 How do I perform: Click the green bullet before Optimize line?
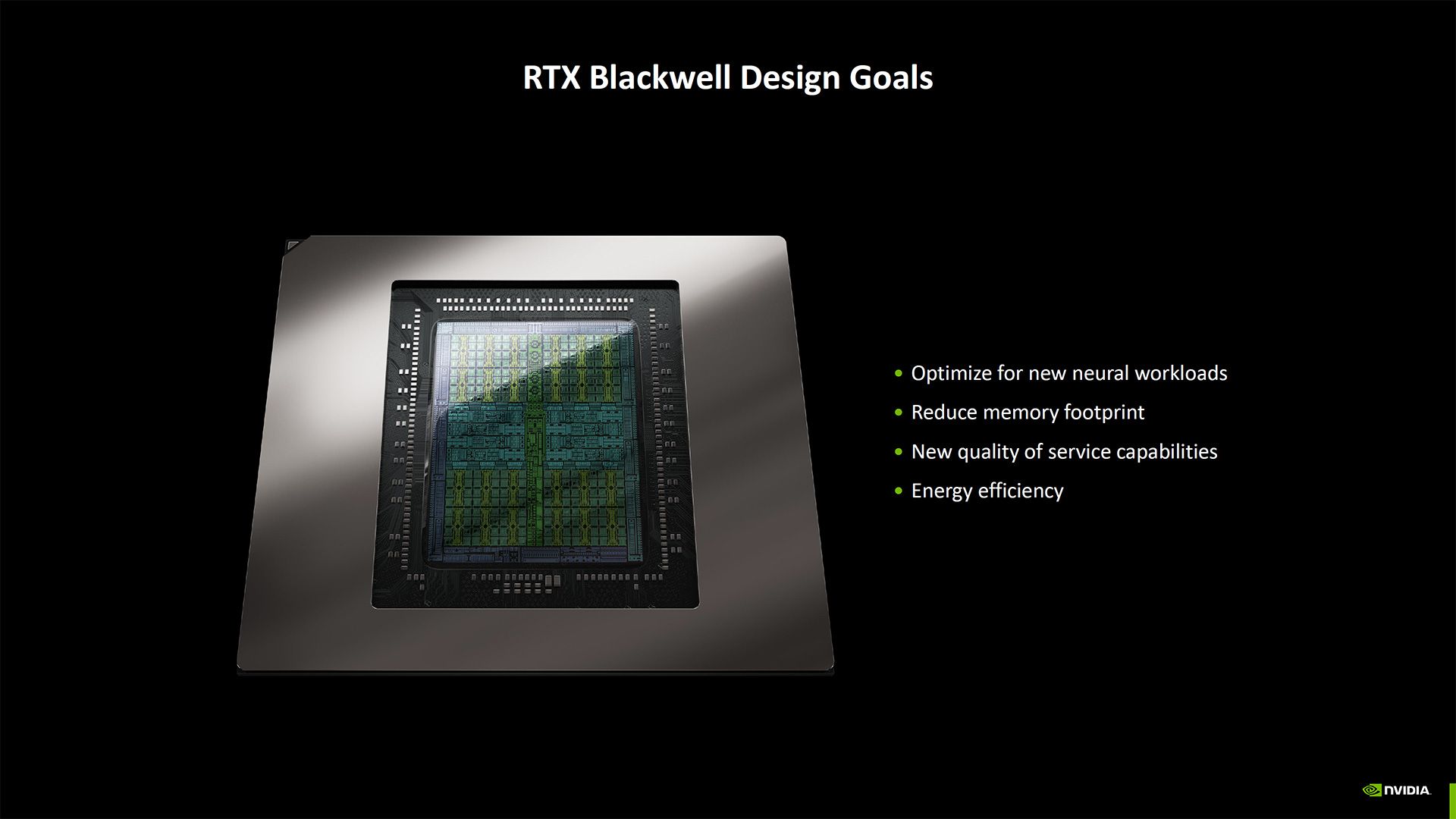pyautogui.click(x=899, y=373)
